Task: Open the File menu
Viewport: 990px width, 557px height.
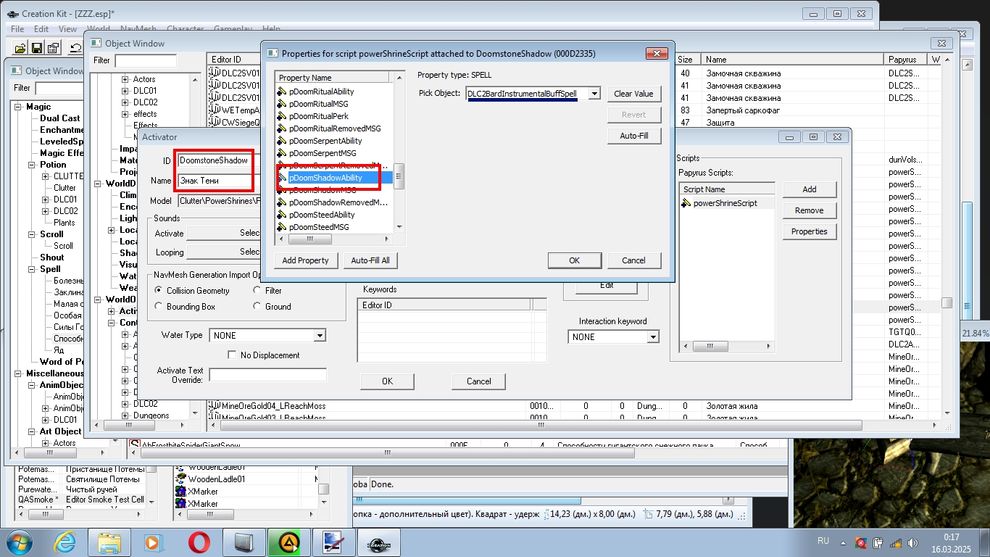Action: coord(18,29)
